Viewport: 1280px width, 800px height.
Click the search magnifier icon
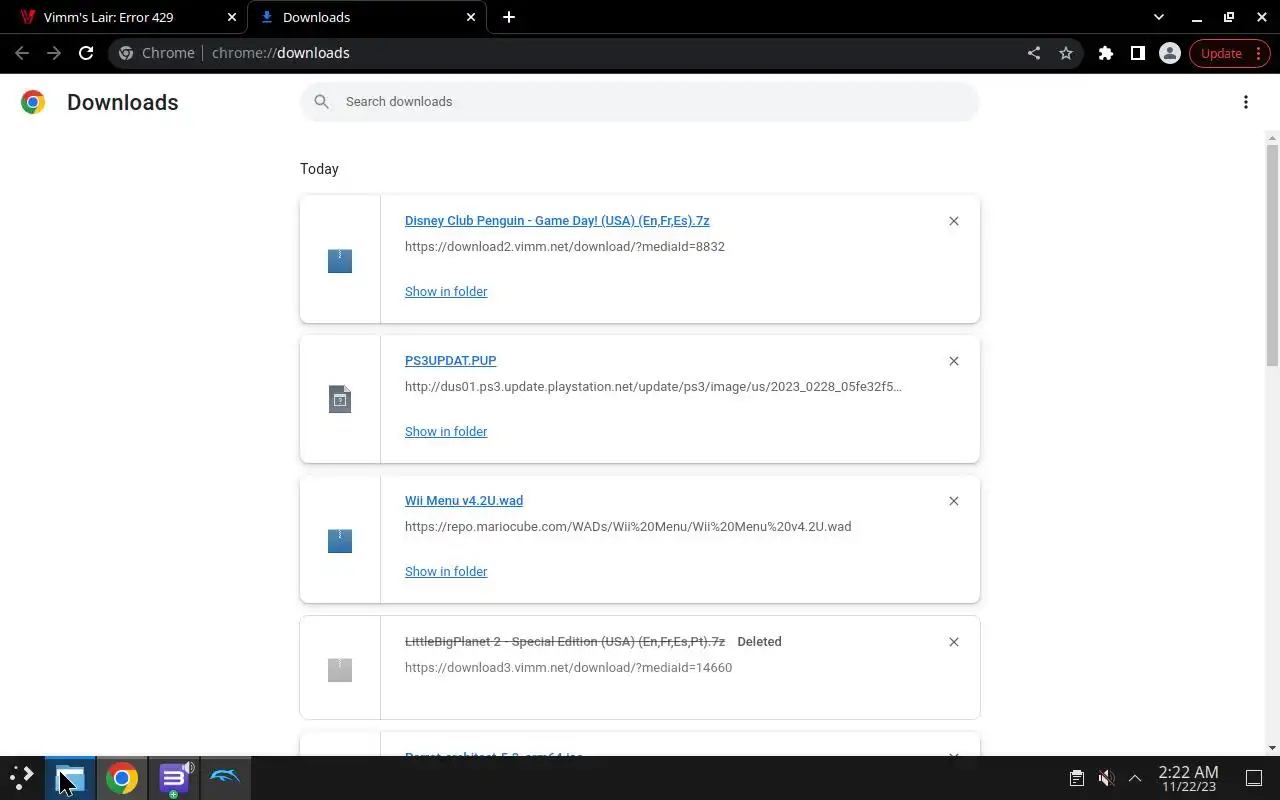tap(321, 101)
